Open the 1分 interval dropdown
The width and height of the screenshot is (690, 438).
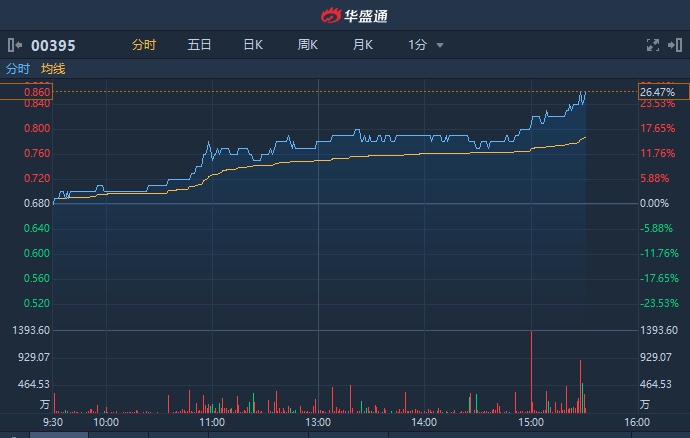(x=425, y=45)
